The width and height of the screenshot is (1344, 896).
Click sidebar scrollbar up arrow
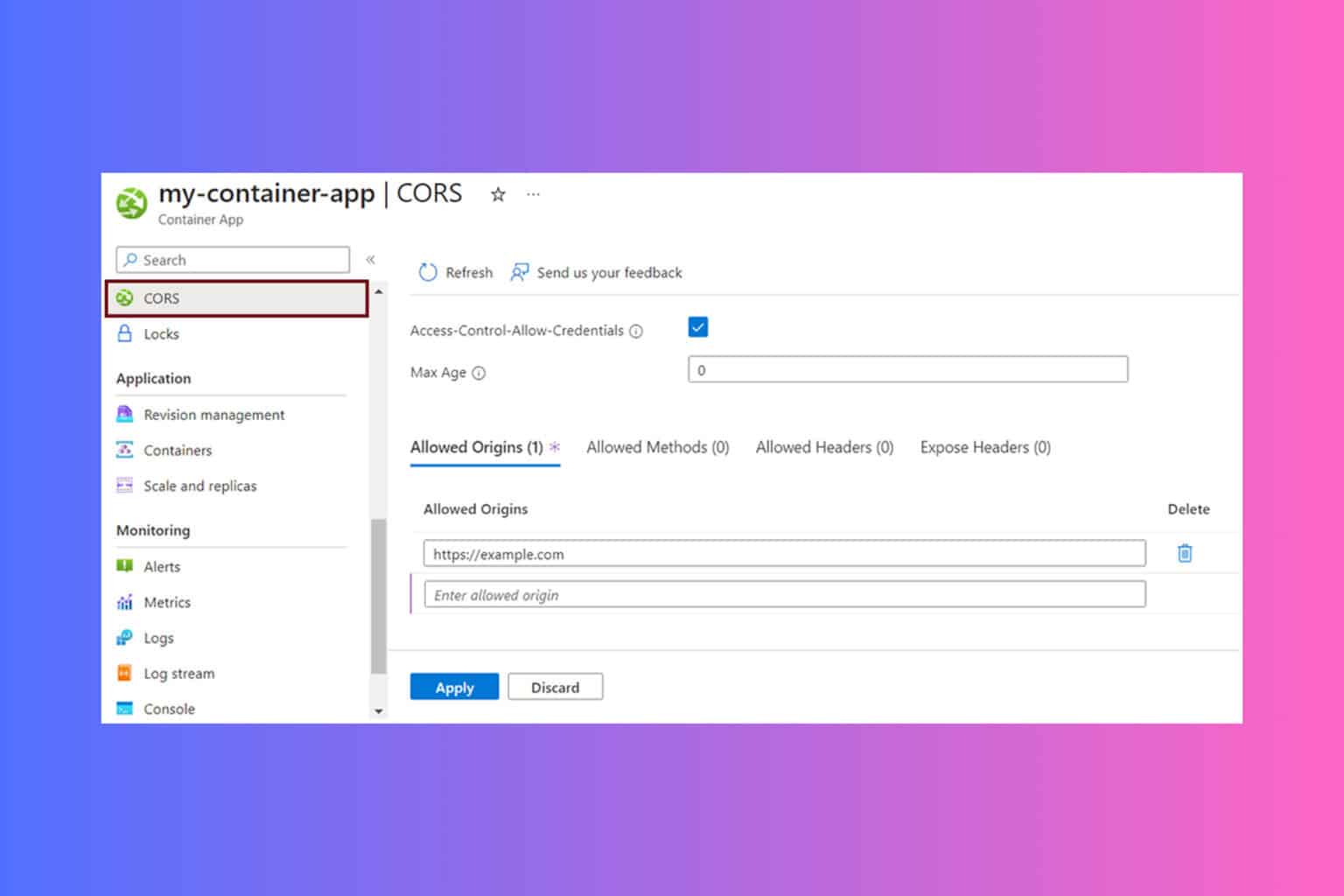tap(379, 291)
